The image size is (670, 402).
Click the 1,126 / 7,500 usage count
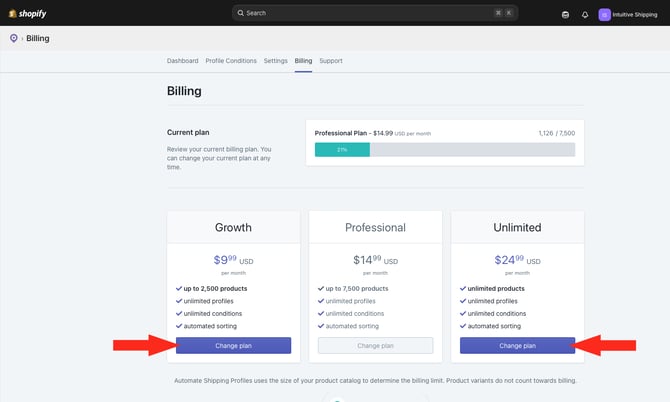coord(557,133)
